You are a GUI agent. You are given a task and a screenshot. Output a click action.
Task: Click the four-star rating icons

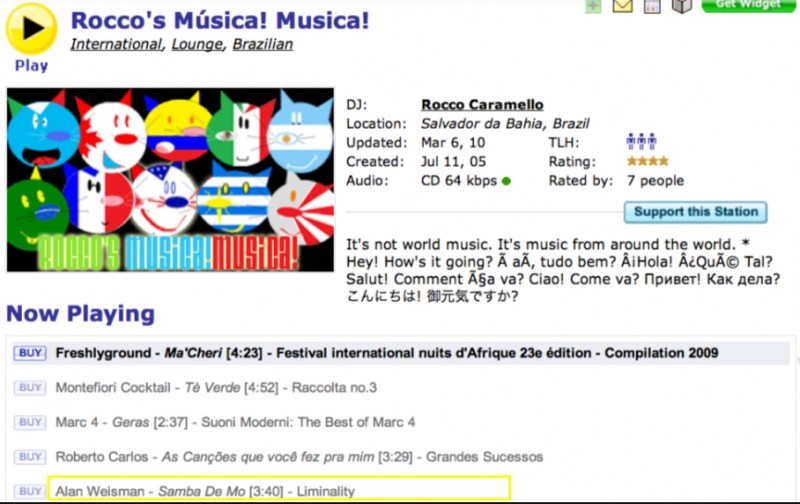(x=647, y=161)
